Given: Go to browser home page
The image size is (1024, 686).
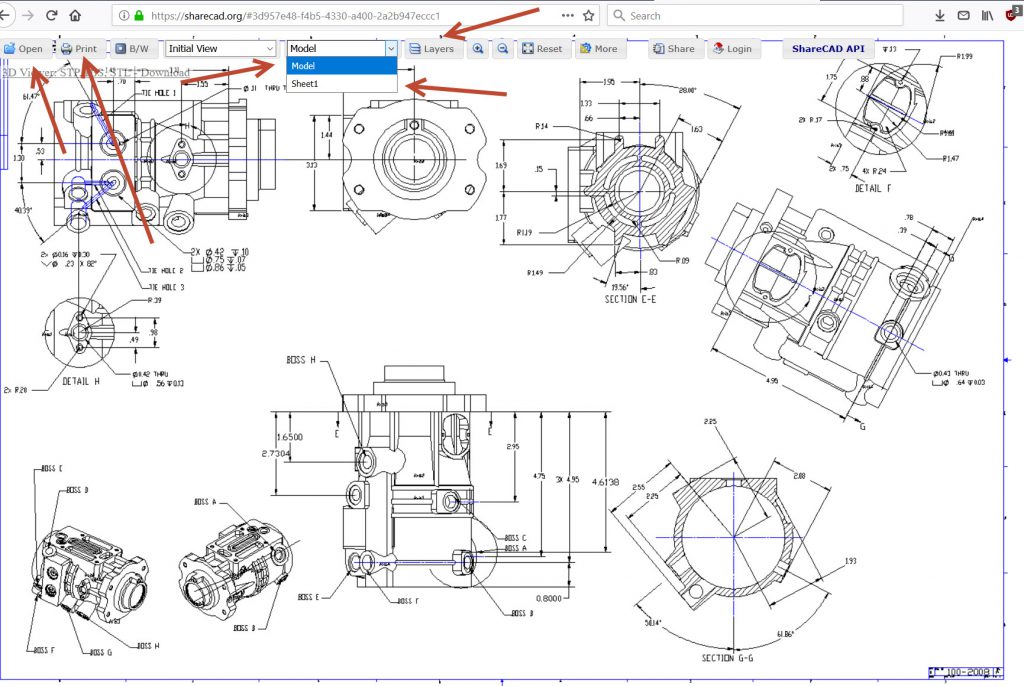Looking at the screenshot, I should click(76, 16).
